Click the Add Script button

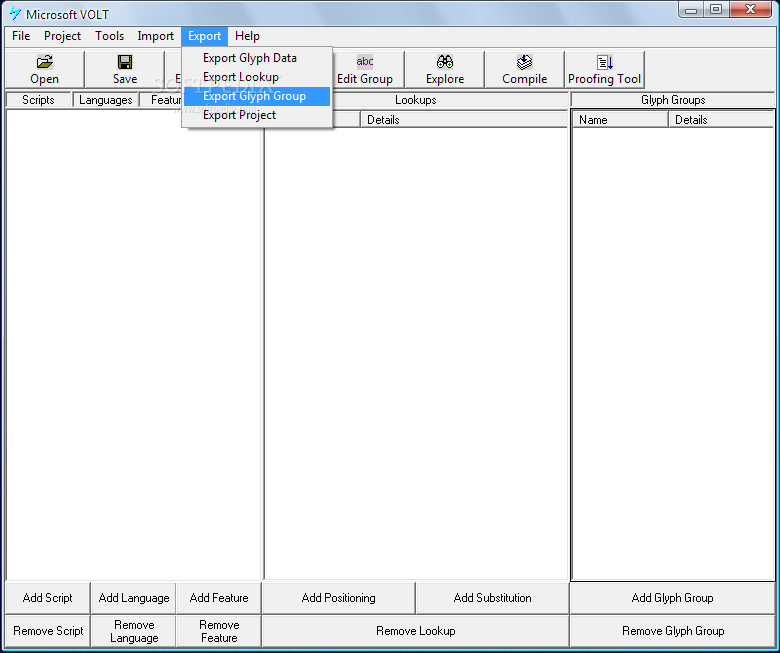(x=48, y=598)
